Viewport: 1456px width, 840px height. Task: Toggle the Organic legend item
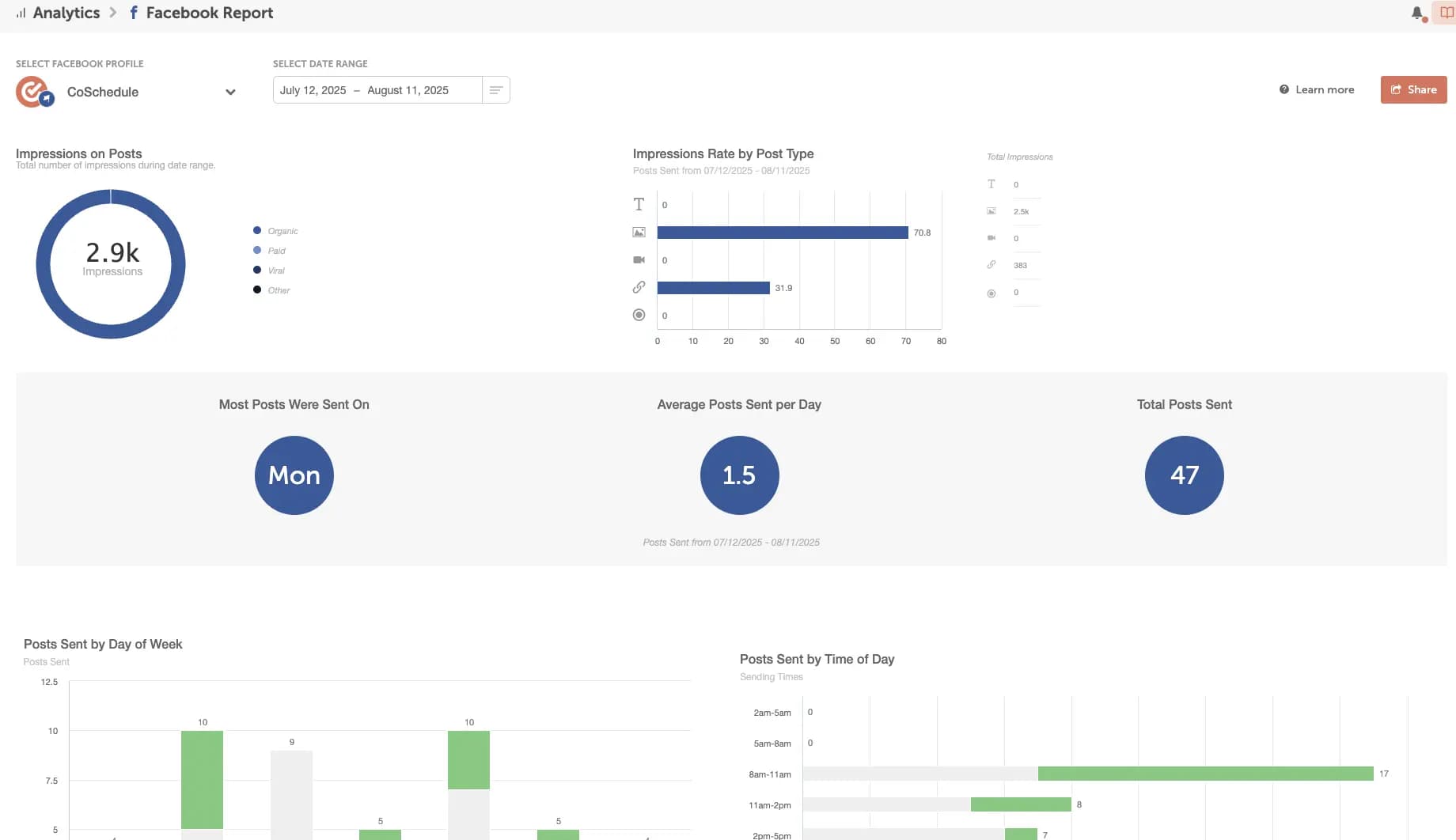click(x=282, y=231)
